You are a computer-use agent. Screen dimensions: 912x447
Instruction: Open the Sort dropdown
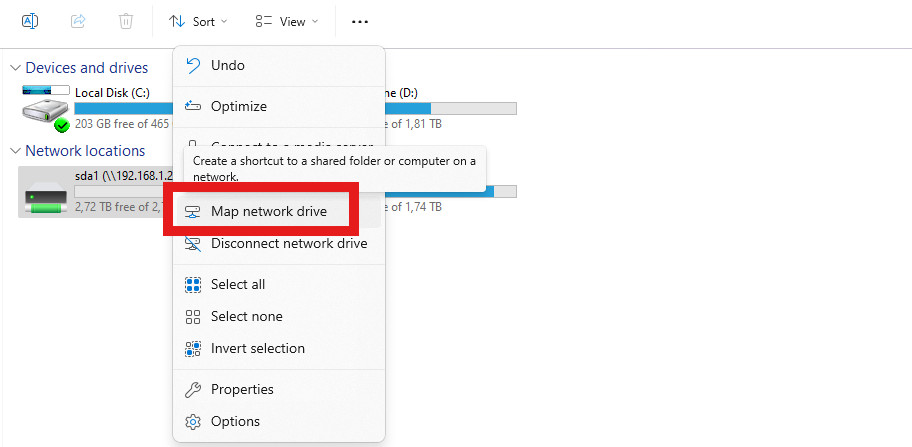pos(198,22)
